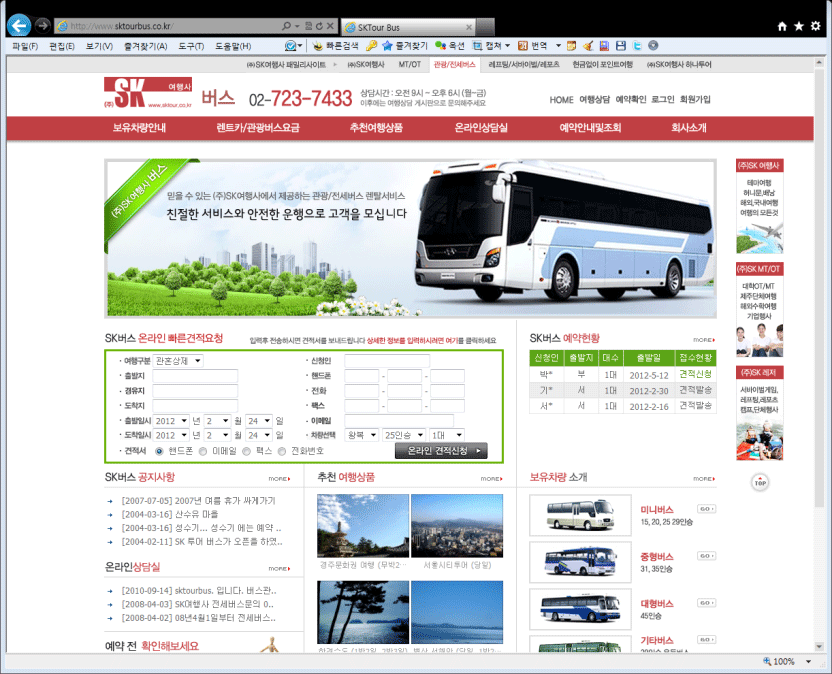The height and width of the screenshot is (674, 832).
Task: Click the GO icon next to 미니버스
Action: pos(706,509)
